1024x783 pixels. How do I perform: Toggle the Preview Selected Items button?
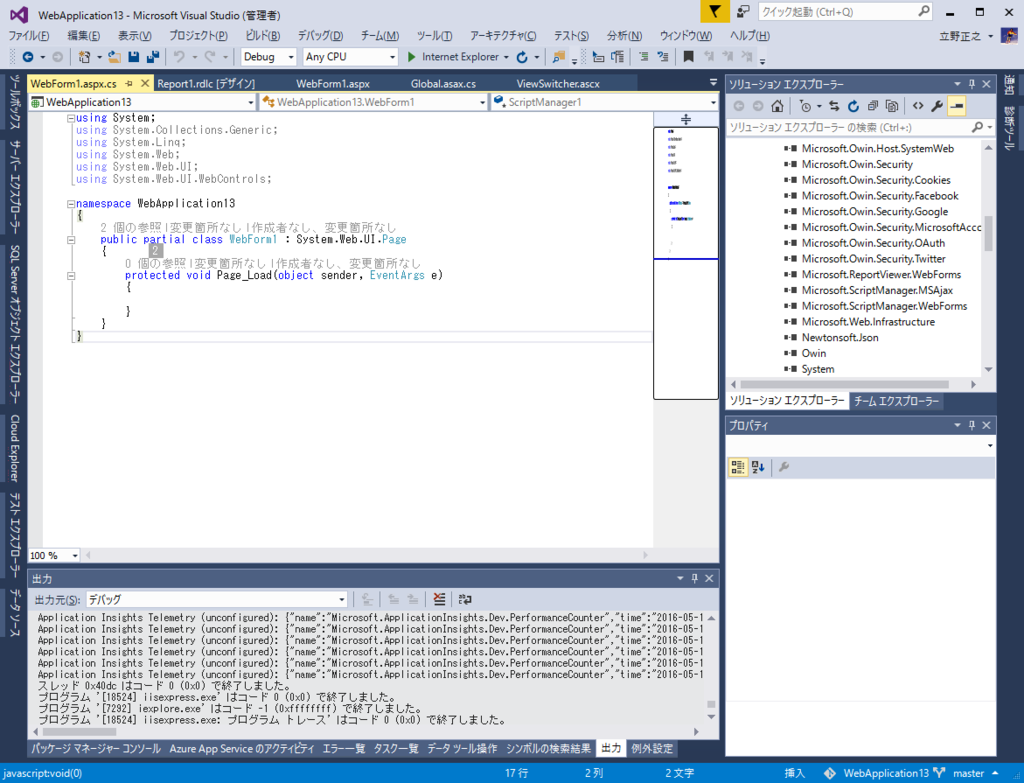coord(957,106)
